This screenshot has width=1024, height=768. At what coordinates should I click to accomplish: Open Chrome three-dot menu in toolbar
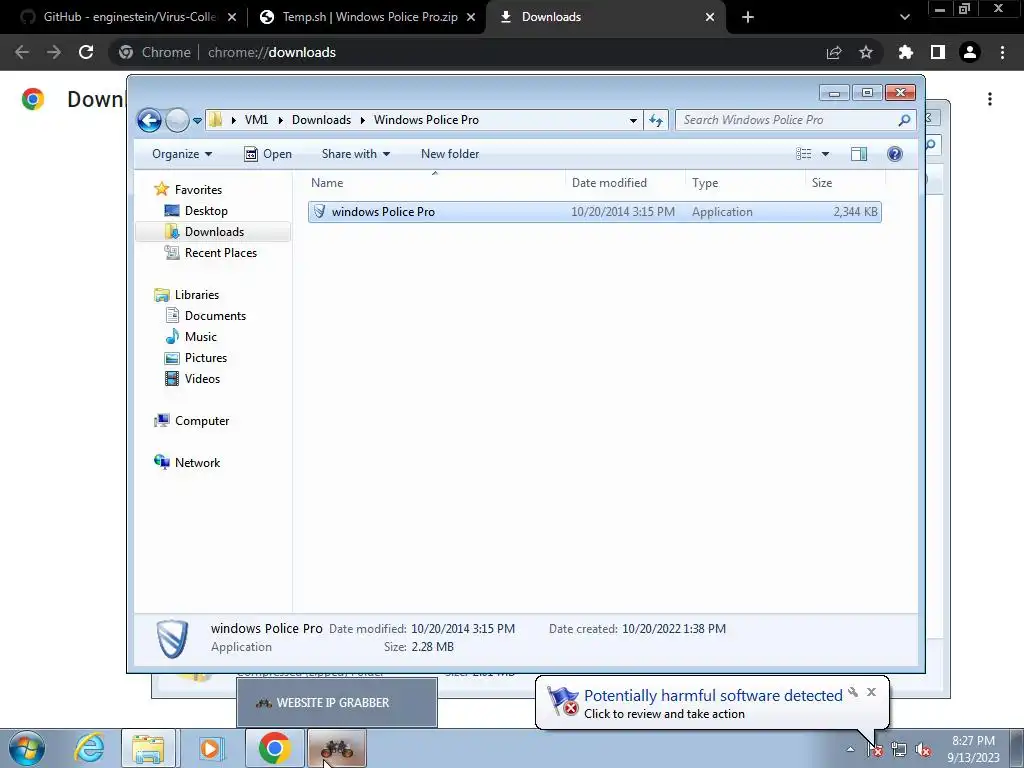pyautogui.click(x=1002, y=52)
